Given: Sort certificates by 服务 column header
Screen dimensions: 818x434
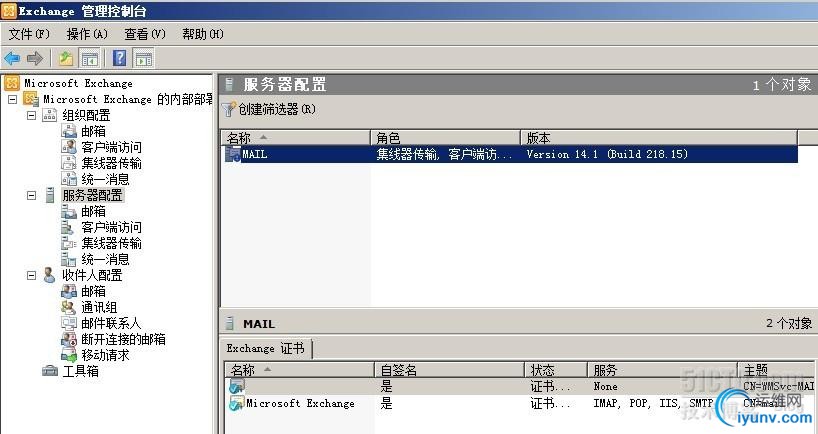Looking at the screenshot, I should coord(663,370).
